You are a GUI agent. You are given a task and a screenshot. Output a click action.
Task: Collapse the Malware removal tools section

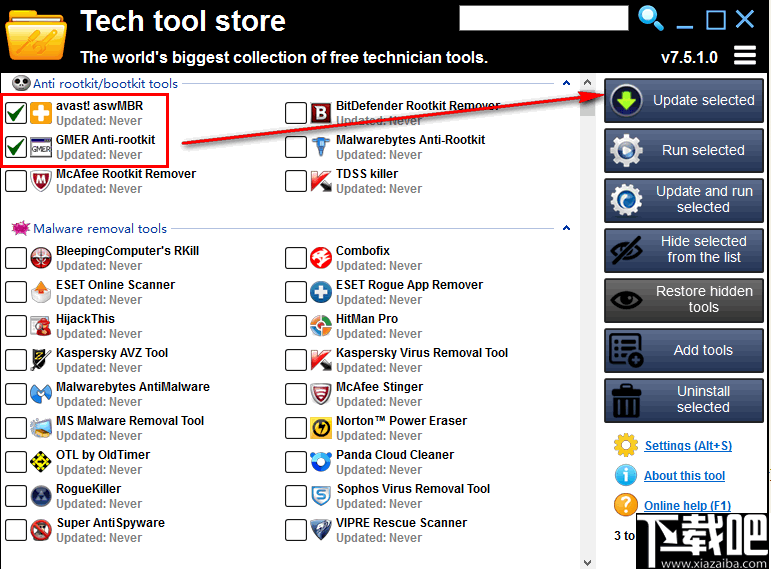[566, 228]
